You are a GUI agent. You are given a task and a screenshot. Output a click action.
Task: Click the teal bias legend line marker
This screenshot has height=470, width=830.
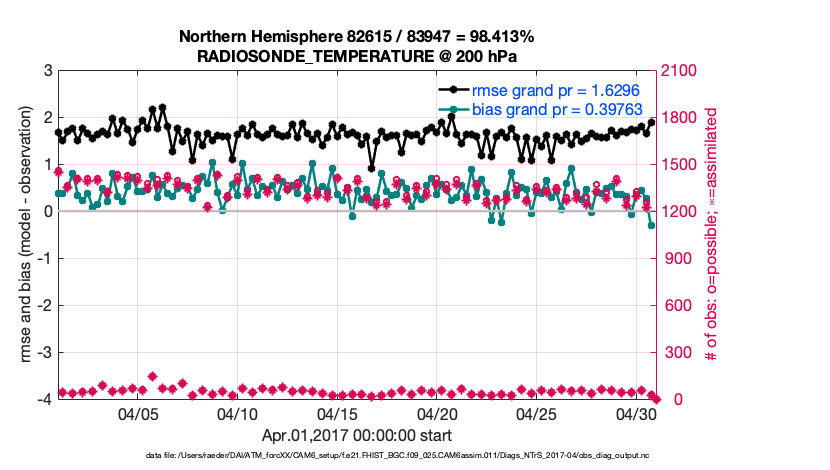coord(453,109)
